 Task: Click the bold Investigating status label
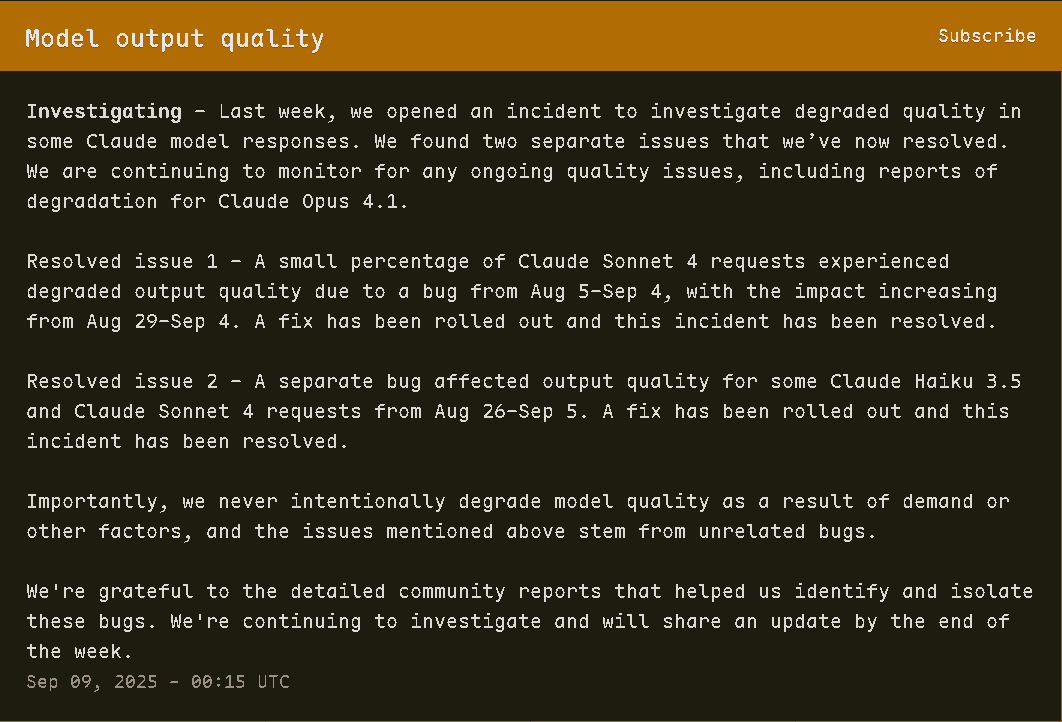[x=104, y=112]
